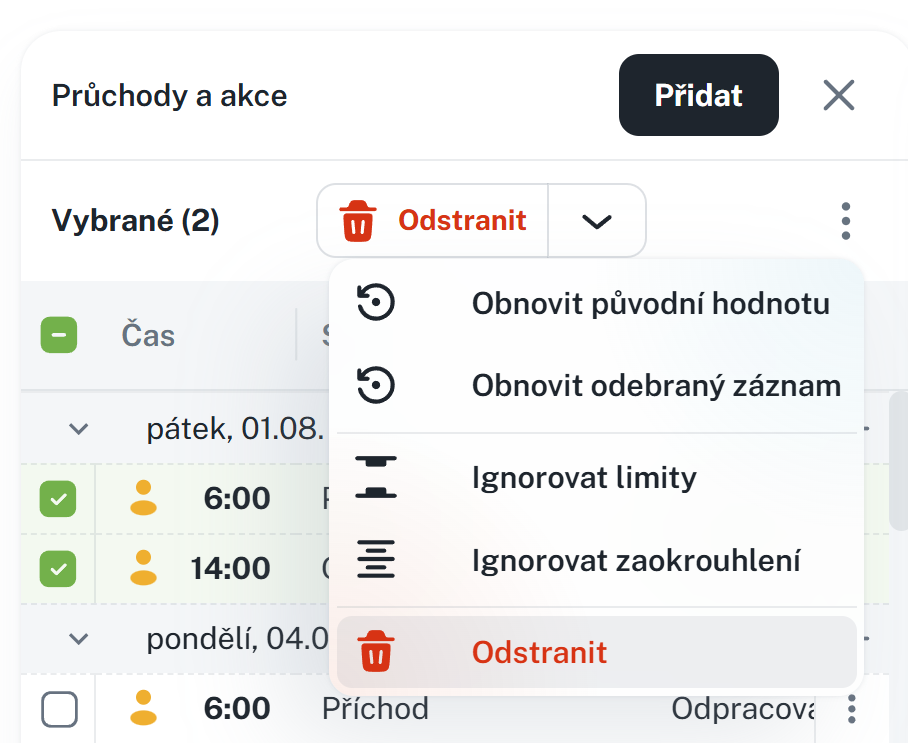
Task: Collapse the pátek, 01.08. group
Action: (x=79, y=430)
